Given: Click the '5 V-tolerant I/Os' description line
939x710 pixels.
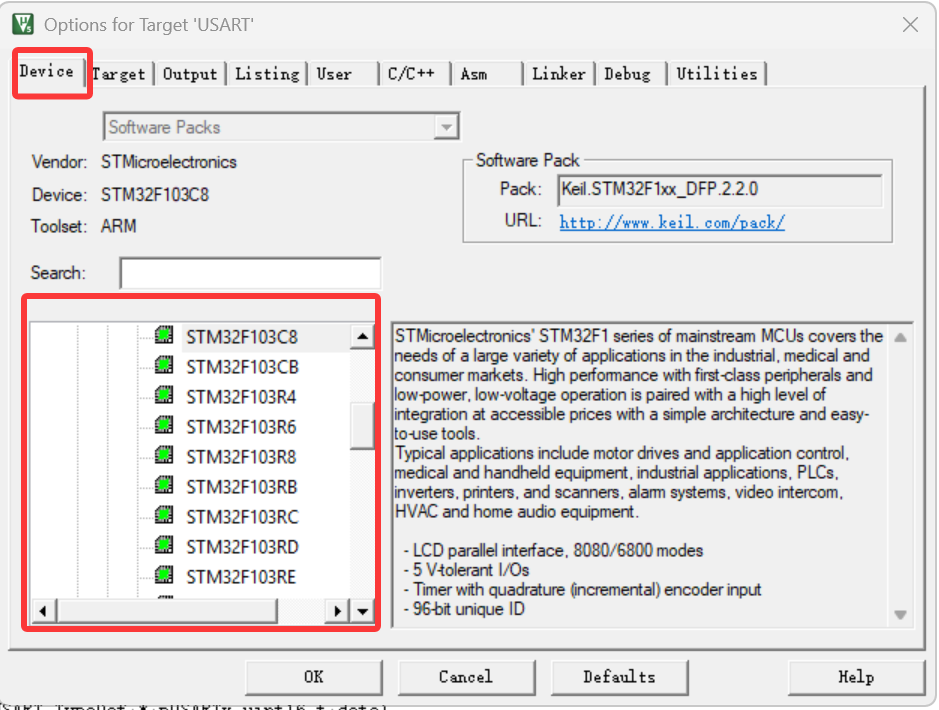Looking at the screenshot, I should click(x=467, y=570).
